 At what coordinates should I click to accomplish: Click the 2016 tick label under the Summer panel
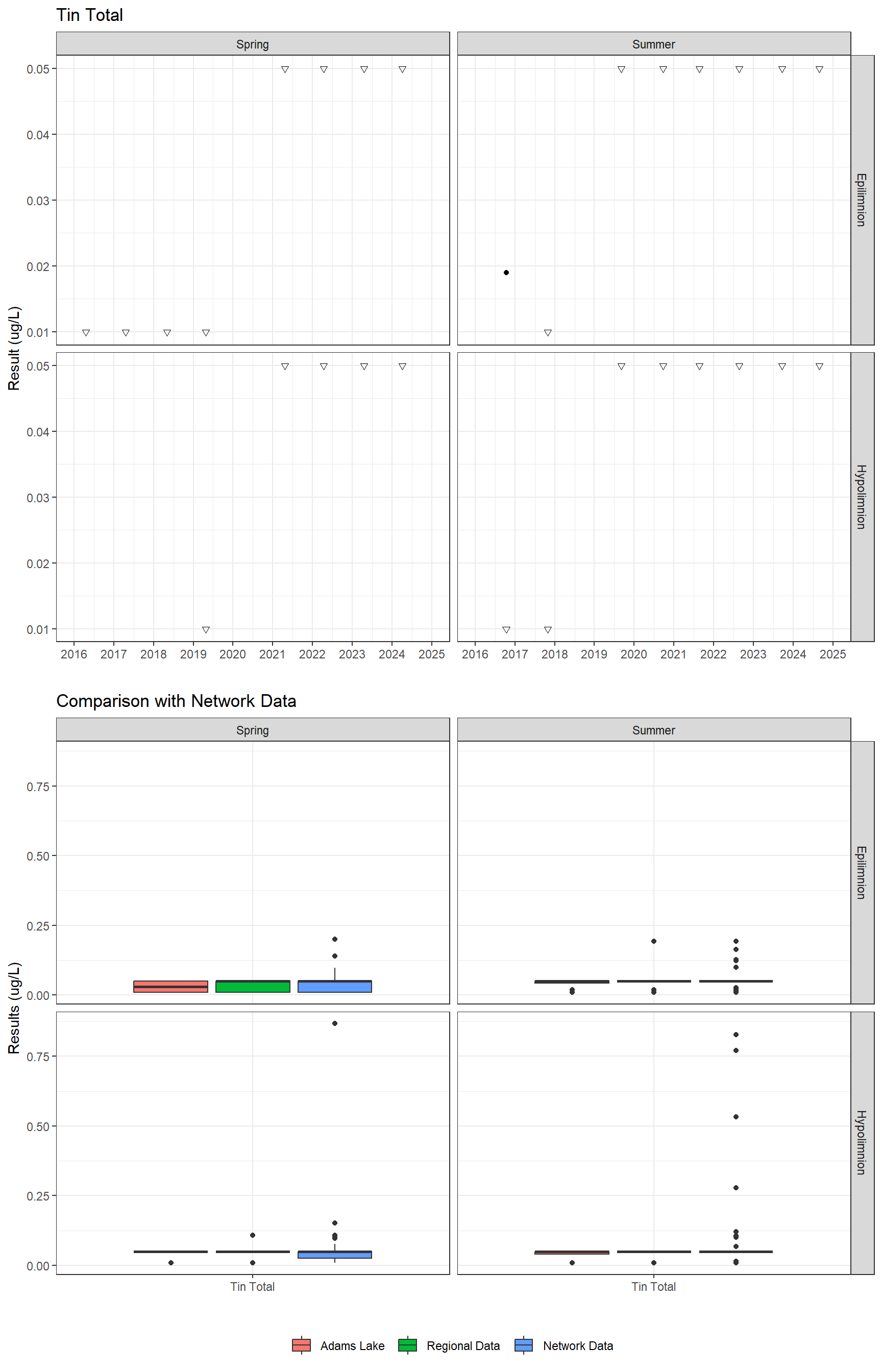tap(475, 654)
